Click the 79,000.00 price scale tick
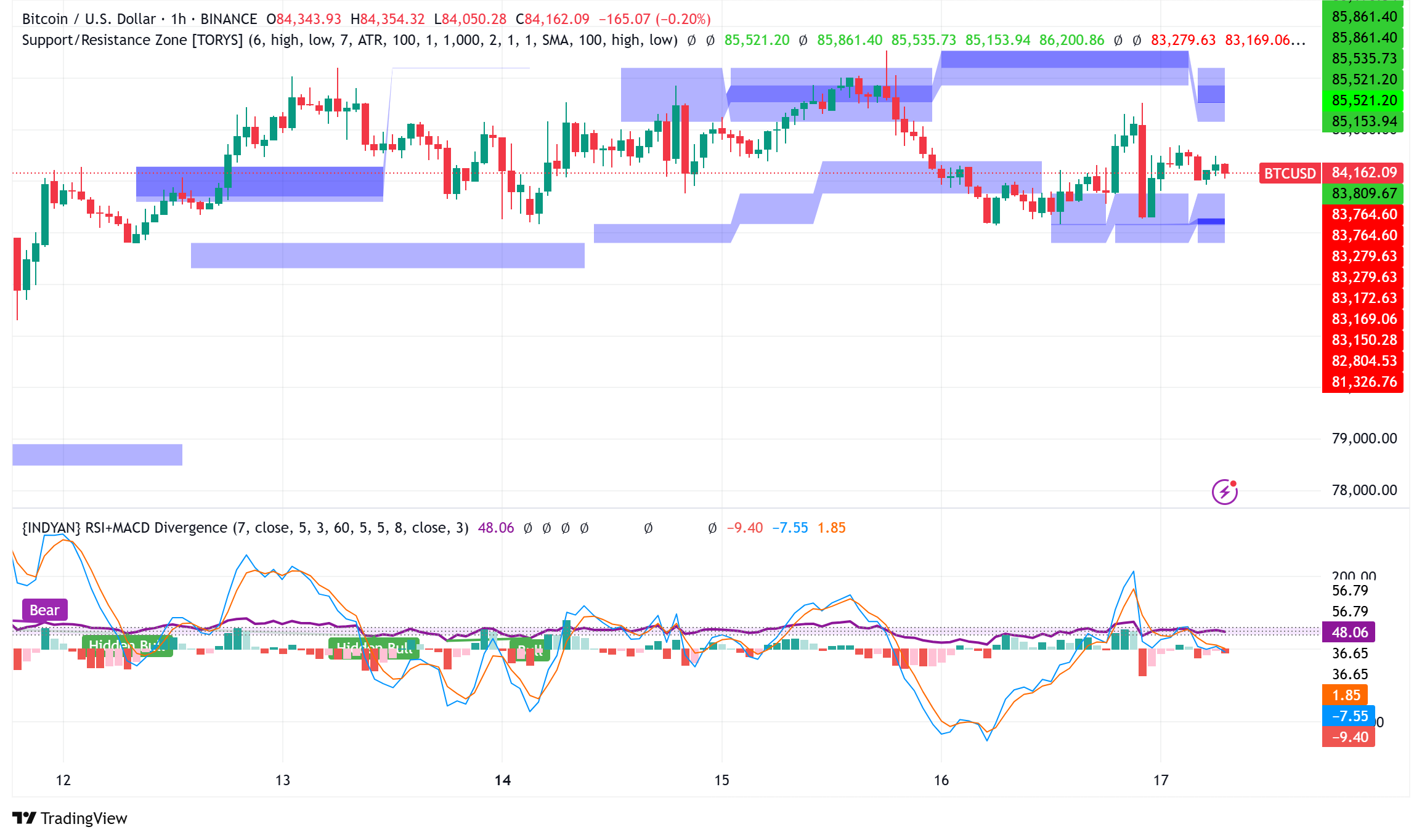Viewport: 1422px width, 840px height. point(1364,438)
